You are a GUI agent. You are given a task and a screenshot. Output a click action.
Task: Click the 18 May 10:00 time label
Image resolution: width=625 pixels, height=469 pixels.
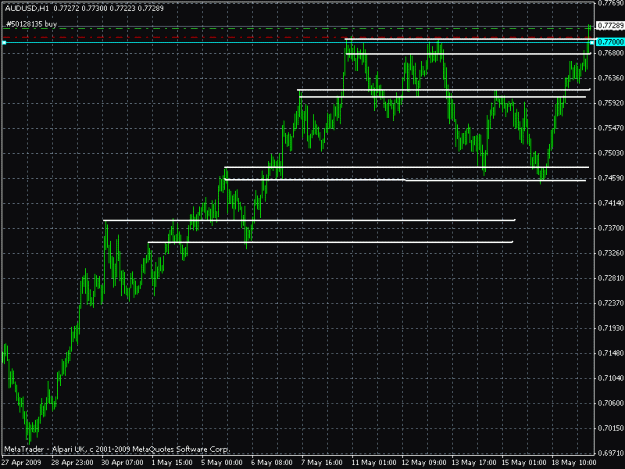(x=574, y=463)
